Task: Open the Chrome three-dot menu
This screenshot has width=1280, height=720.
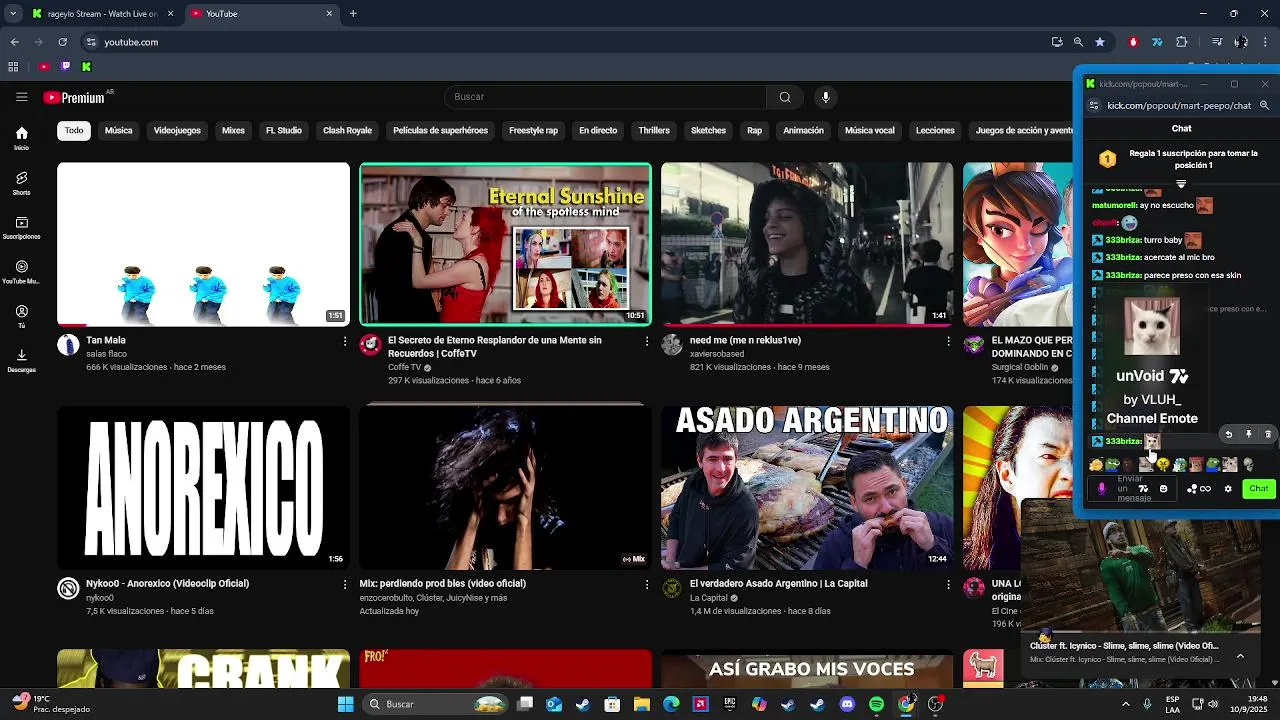Action: (x=1266, y=42)
